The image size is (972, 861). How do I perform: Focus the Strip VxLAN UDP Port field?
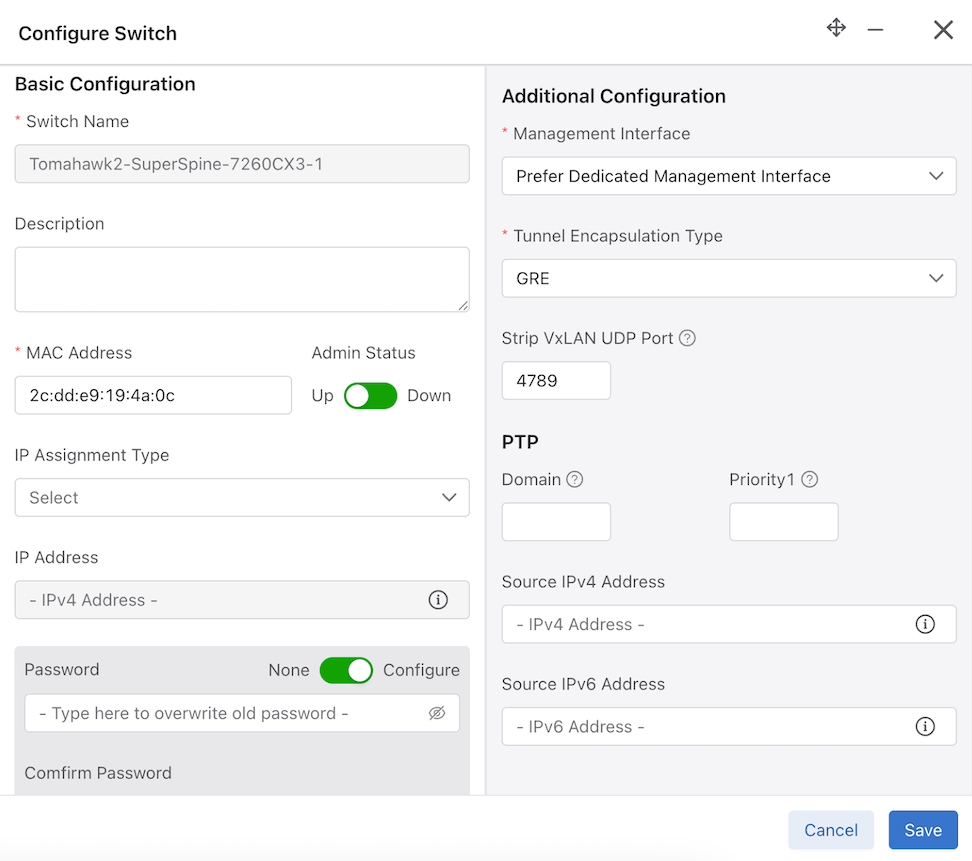point(556,381)
